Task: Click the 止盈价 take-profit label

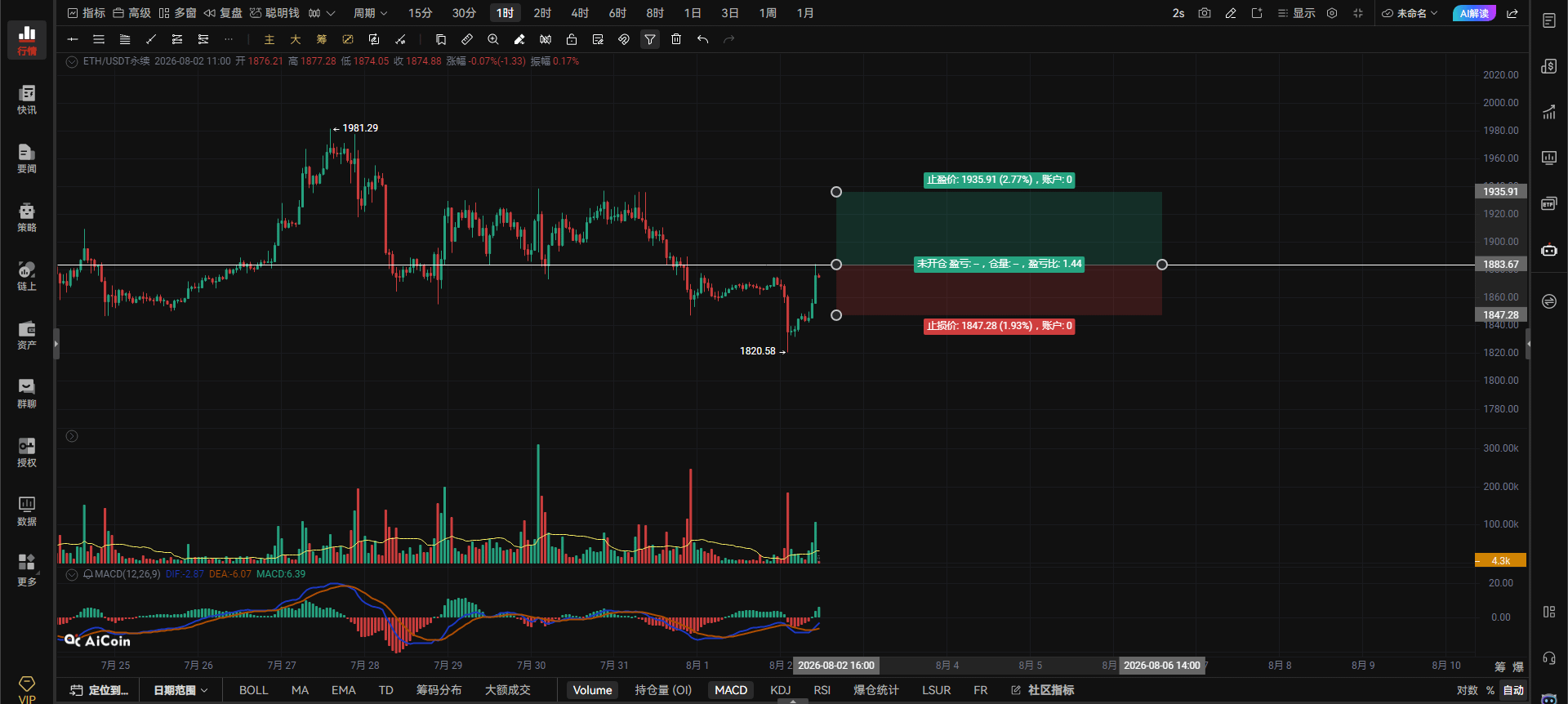Action: 1000,180
